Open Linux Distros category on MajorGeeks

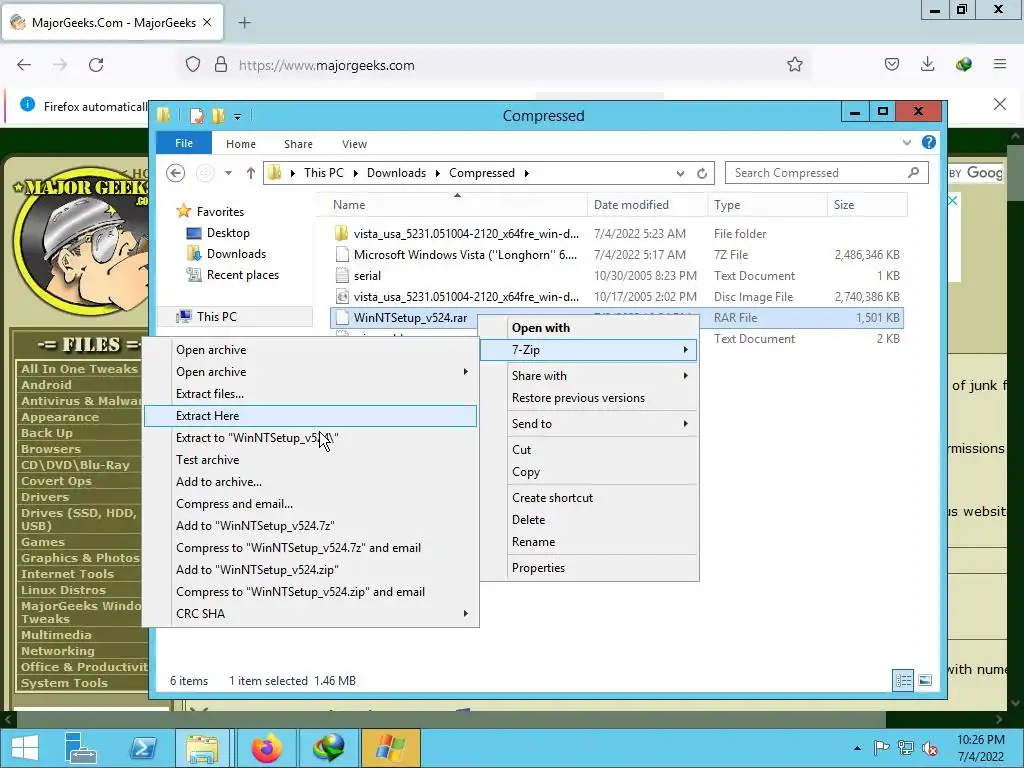(63, 590)
